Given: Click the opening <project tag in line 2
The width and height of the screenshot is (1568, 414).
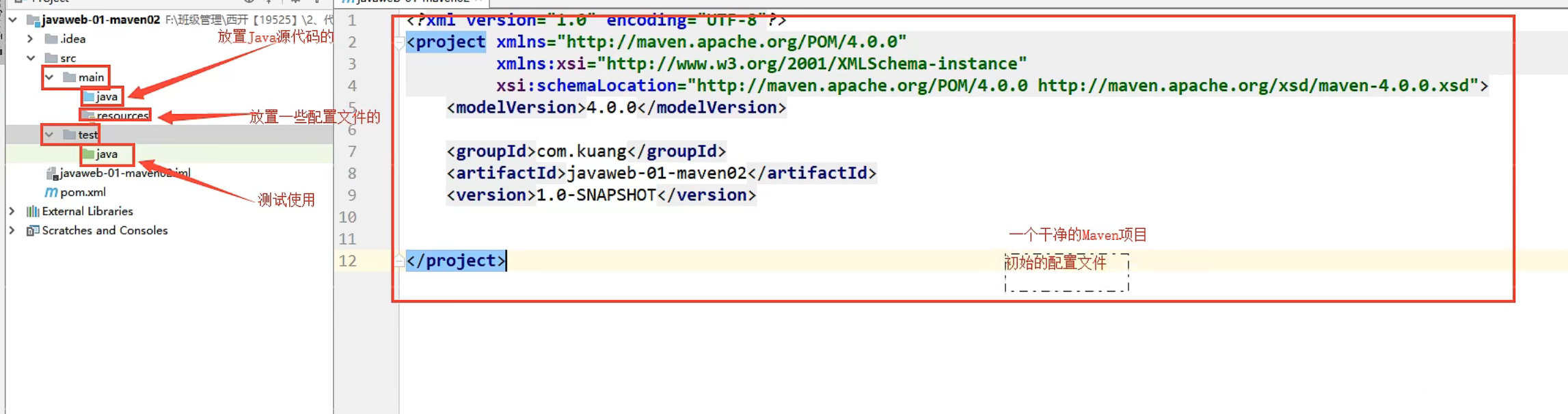Looking at the screenshot, I should pos(446,42).
